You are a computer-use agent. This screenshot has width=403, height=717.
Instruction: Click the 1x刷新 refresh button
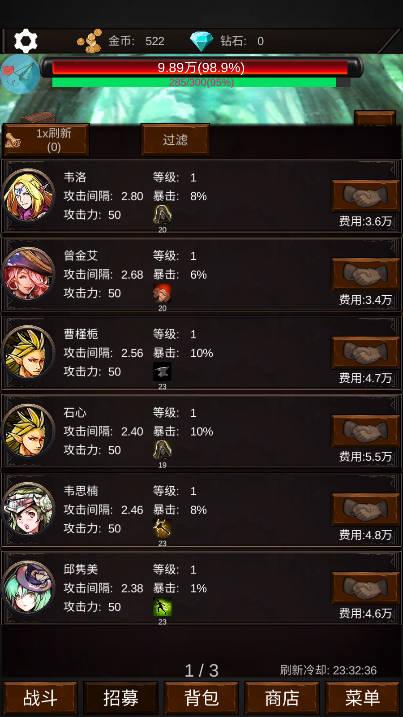coord(46,139)
